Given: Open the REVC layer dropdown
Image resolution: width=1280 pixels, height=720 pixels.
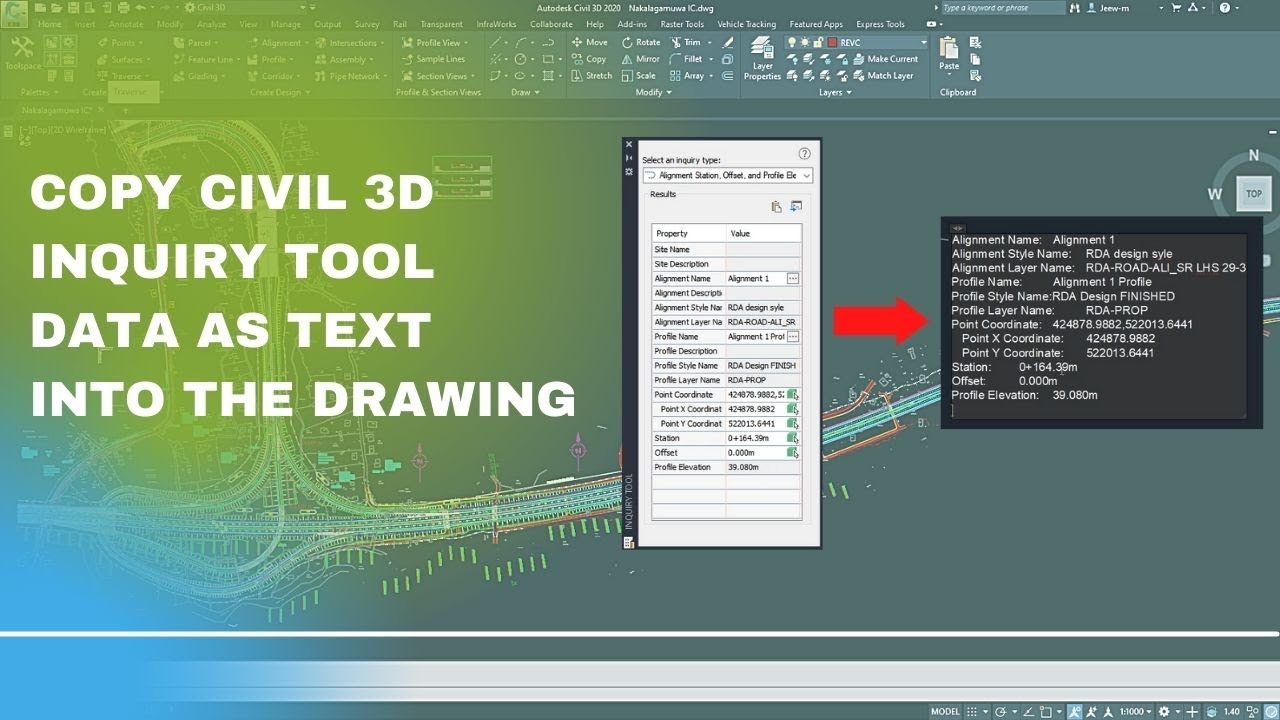Looking at the screenshot, I should (x=923, y=42).
